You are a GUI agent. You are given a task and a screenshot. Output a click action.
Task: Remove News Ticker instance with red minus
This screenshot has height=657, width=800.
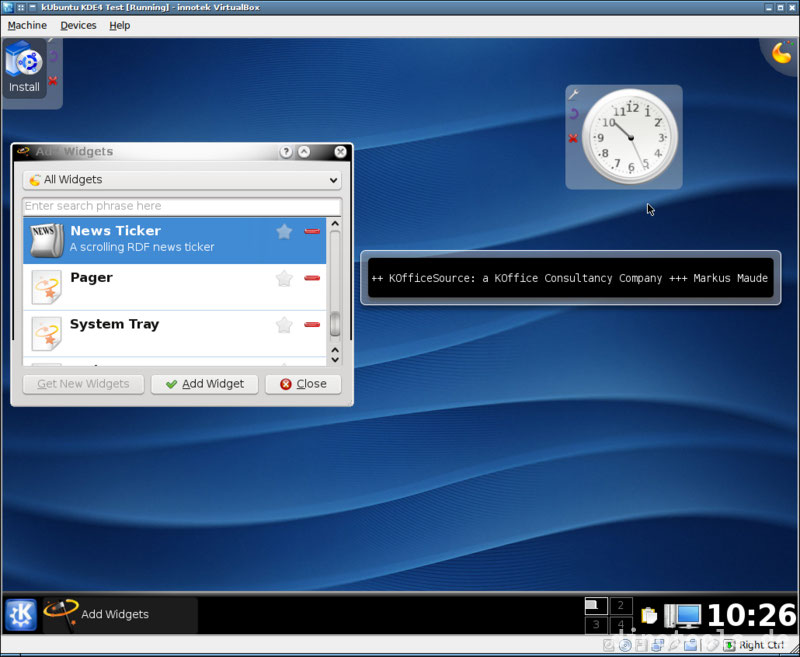click(x=312, y=232)
